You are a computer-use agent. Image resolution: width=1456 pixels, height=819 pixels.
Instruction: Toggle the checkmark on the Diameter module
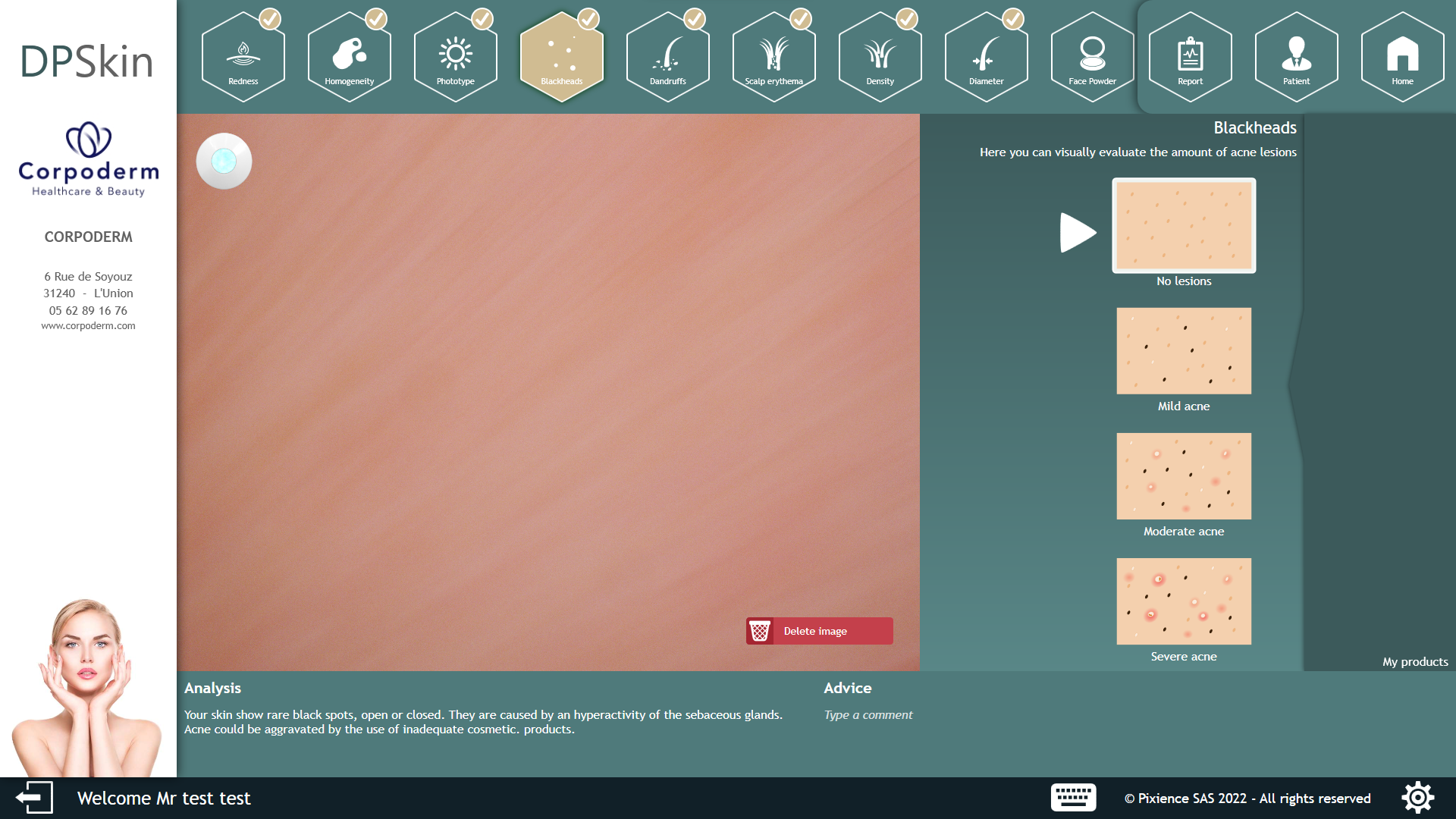pos(1013,20)
